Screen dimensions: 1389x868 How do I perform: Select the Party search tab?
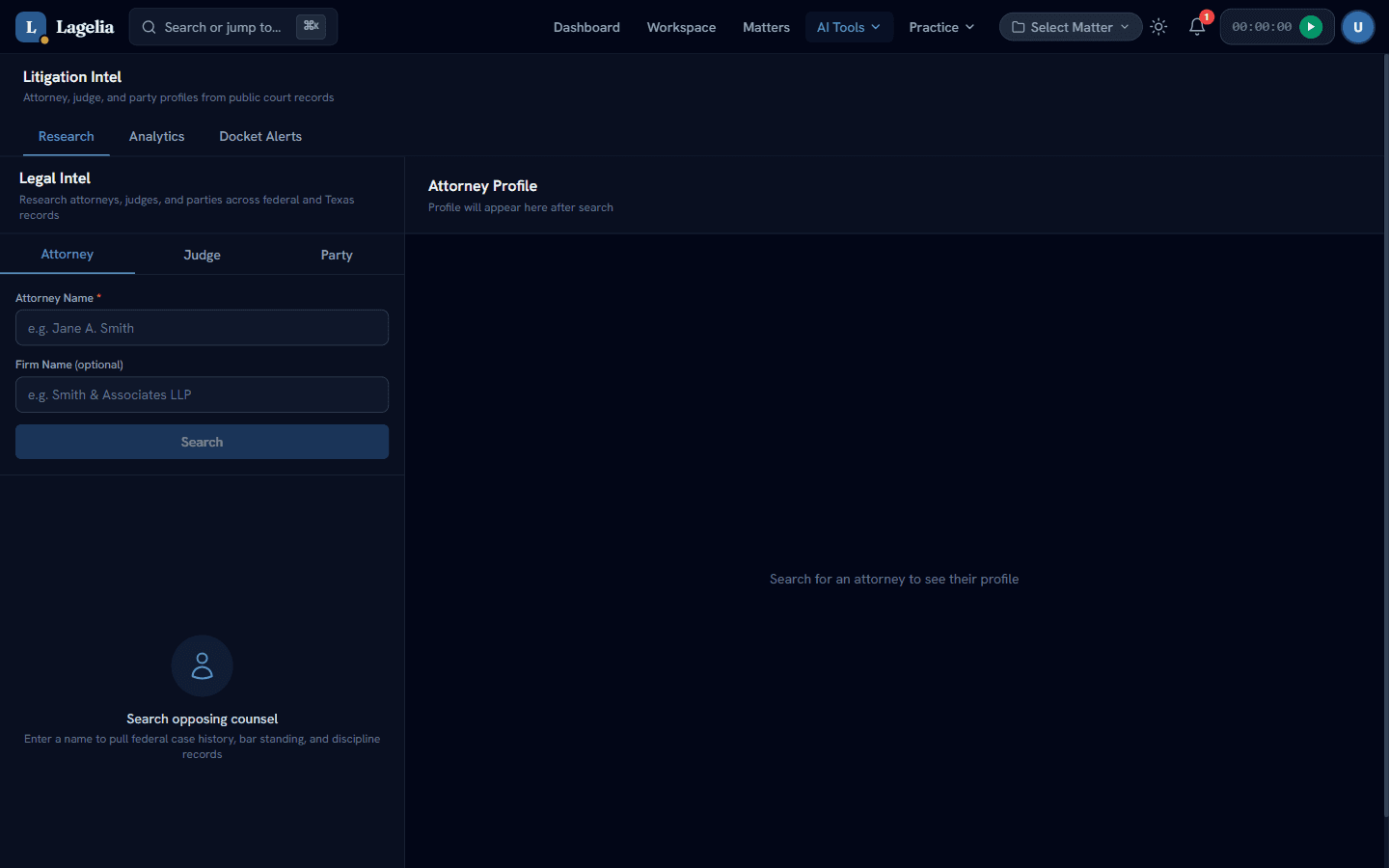point(337,255)
